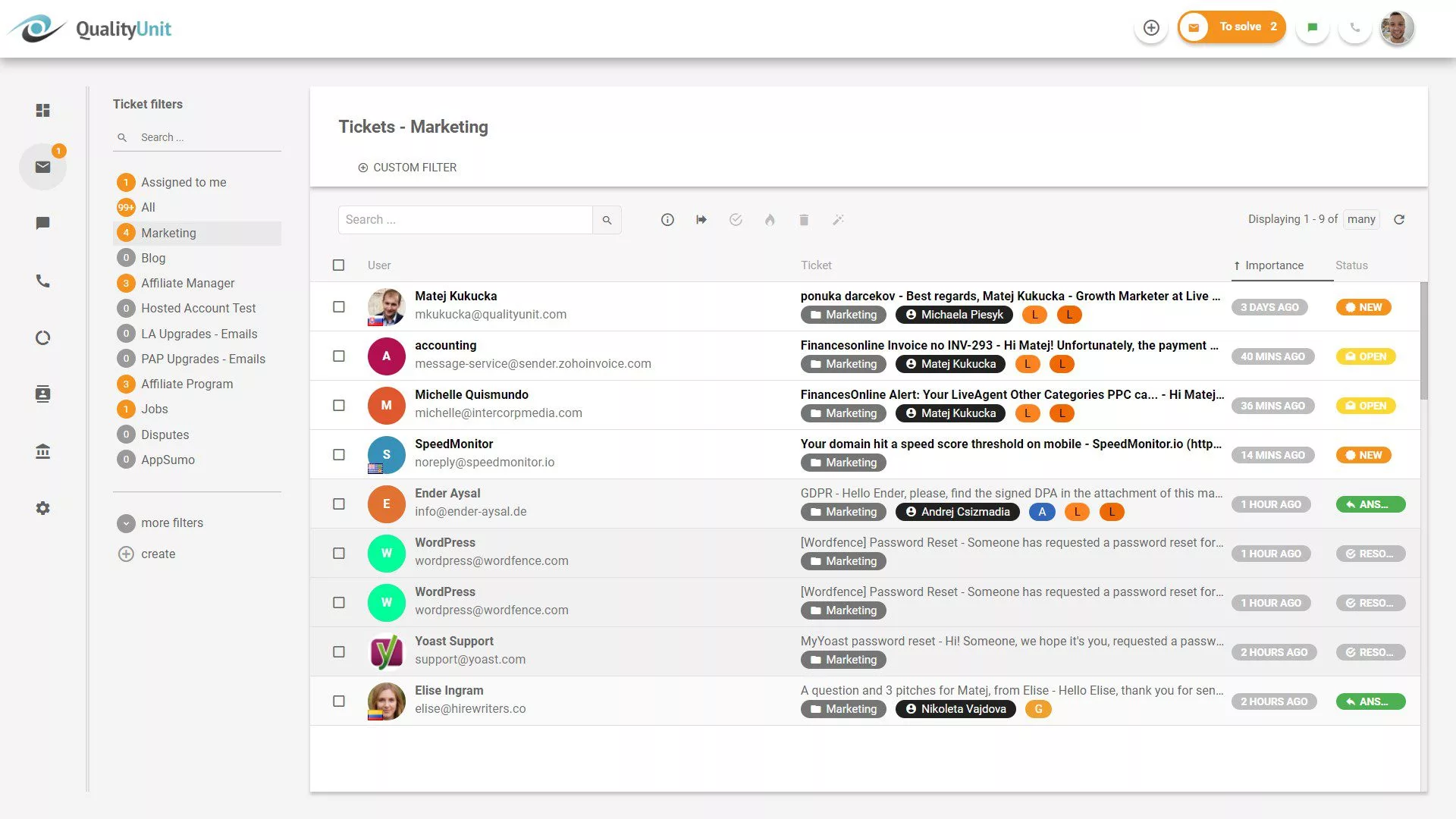Select the Marketing ticket filter
The height and width of the screenshot is (819, 1456).
point(168,233)
